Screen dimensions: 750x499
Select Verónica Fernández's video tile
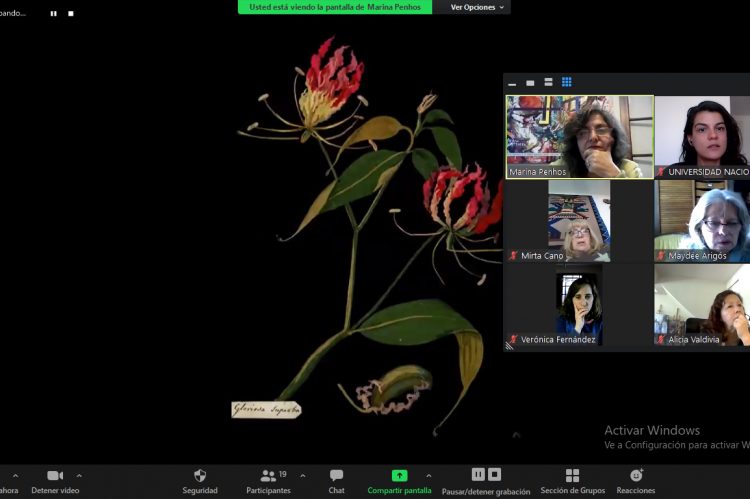(x=579, y=305)
